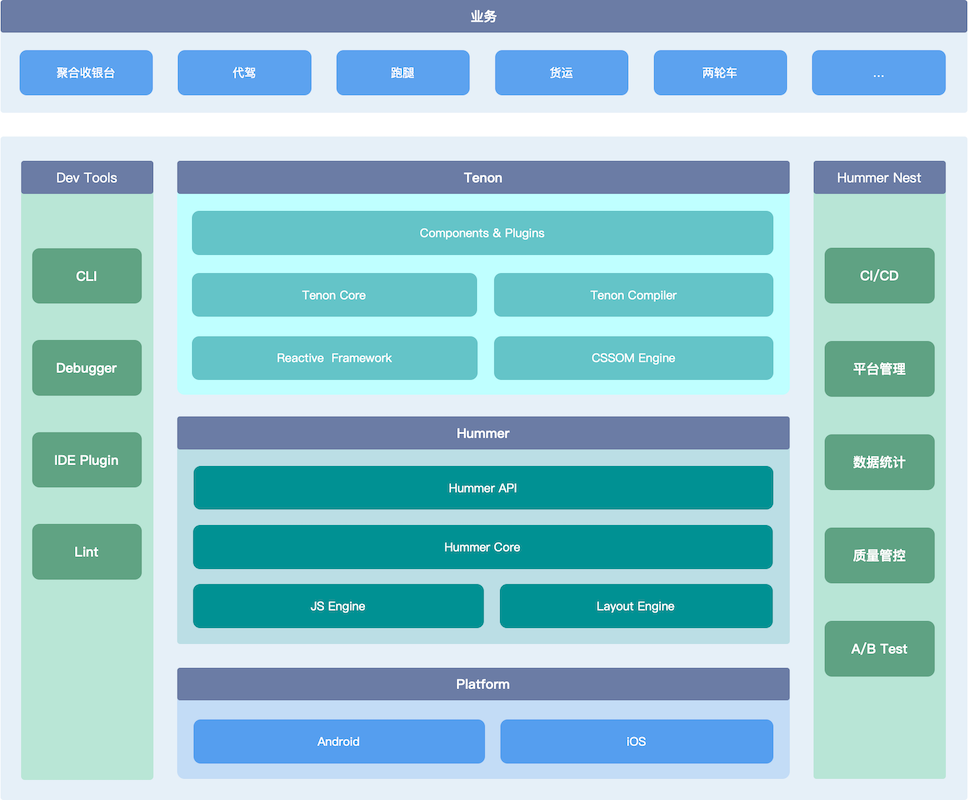
Task: Click the ellipsis block for more businesses
Action: coord(878,72)
